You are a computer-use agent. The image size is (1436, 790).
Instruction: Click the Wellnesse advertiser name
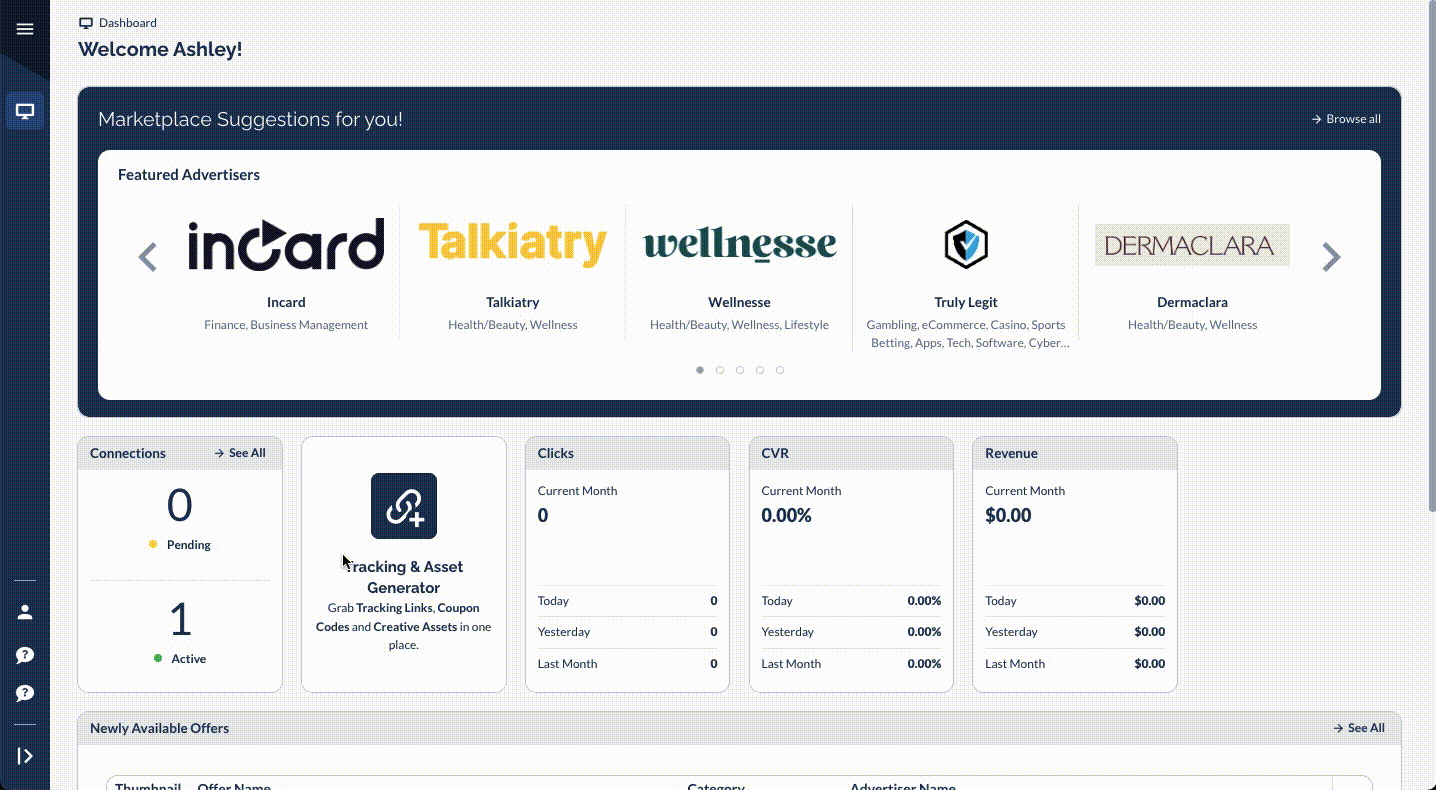click(739, 302)
